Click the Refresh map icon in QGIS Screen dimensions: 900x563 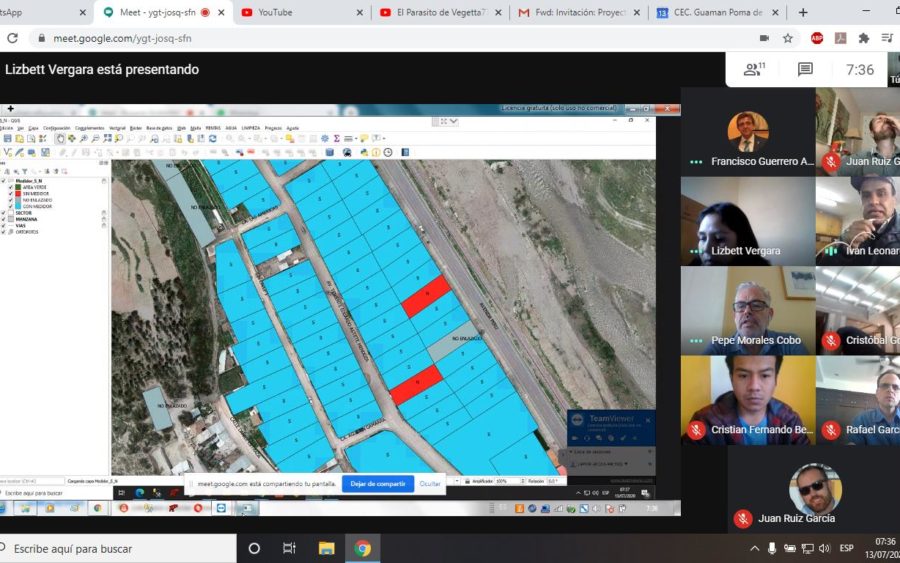212,138
